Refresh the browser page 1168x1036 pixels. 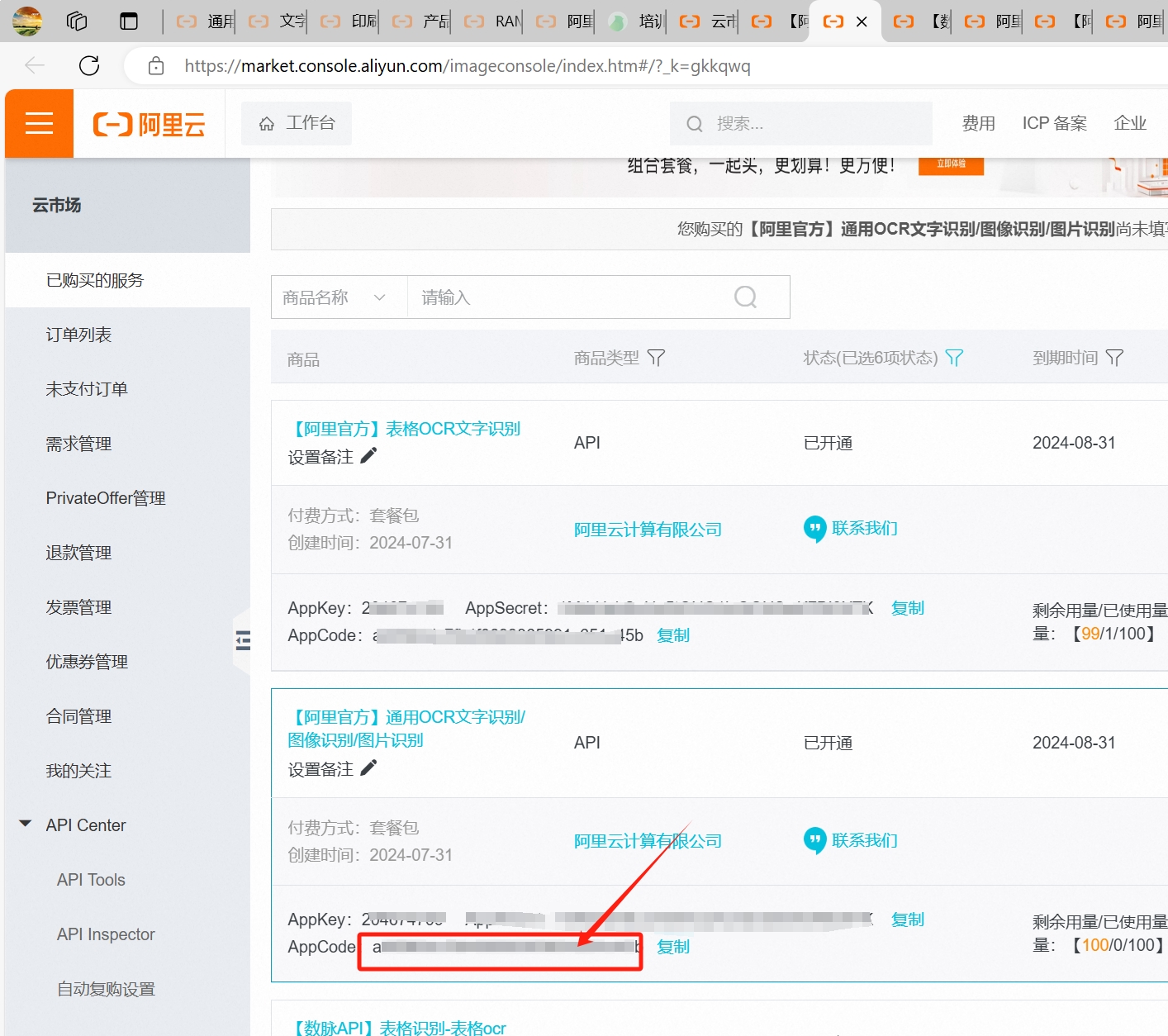(x=89, y=66)
